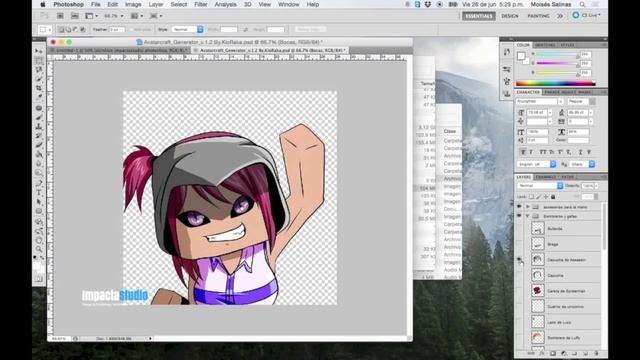Hide the 'Capucha de Assassin' layer
This screenshot has height=360, width=640.
(x=519, y=259)
